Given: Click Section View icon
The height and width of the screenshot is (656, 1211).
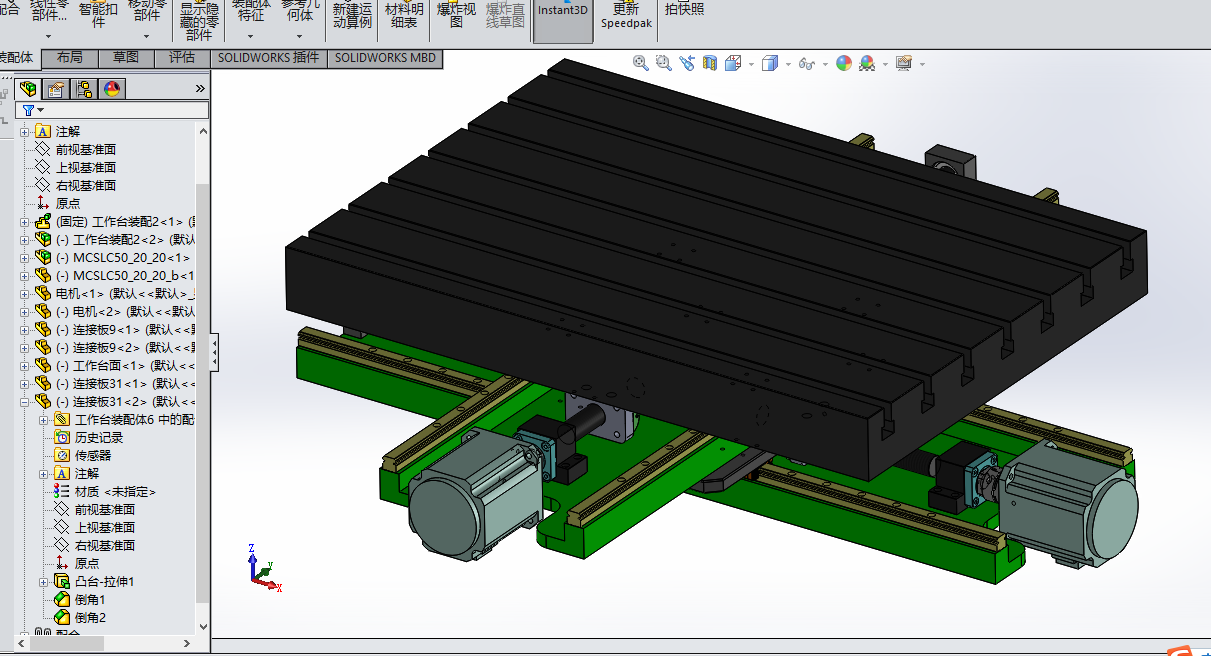Looking at the screenshot, I should point(710,63).
